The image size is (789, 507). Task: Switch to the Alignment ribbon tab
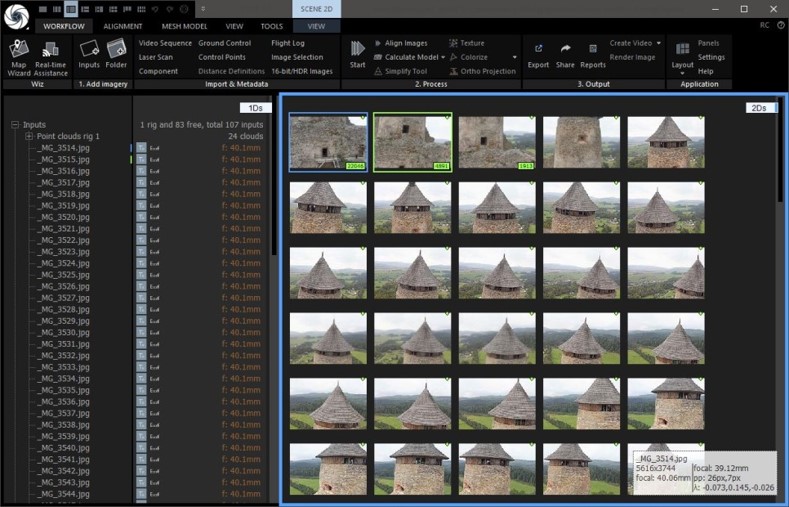(122, 26)
